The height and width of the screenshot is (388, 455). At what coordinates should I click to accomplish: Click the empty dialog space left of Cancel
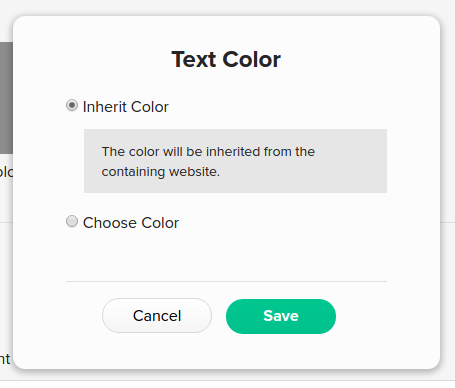coord(57,316)
